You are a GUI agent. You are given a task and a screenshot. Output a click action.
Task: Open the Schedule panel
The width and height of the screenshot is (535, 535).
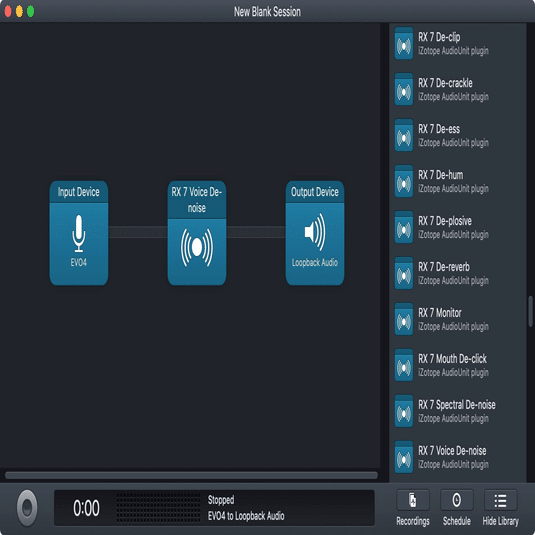point(457,508)
